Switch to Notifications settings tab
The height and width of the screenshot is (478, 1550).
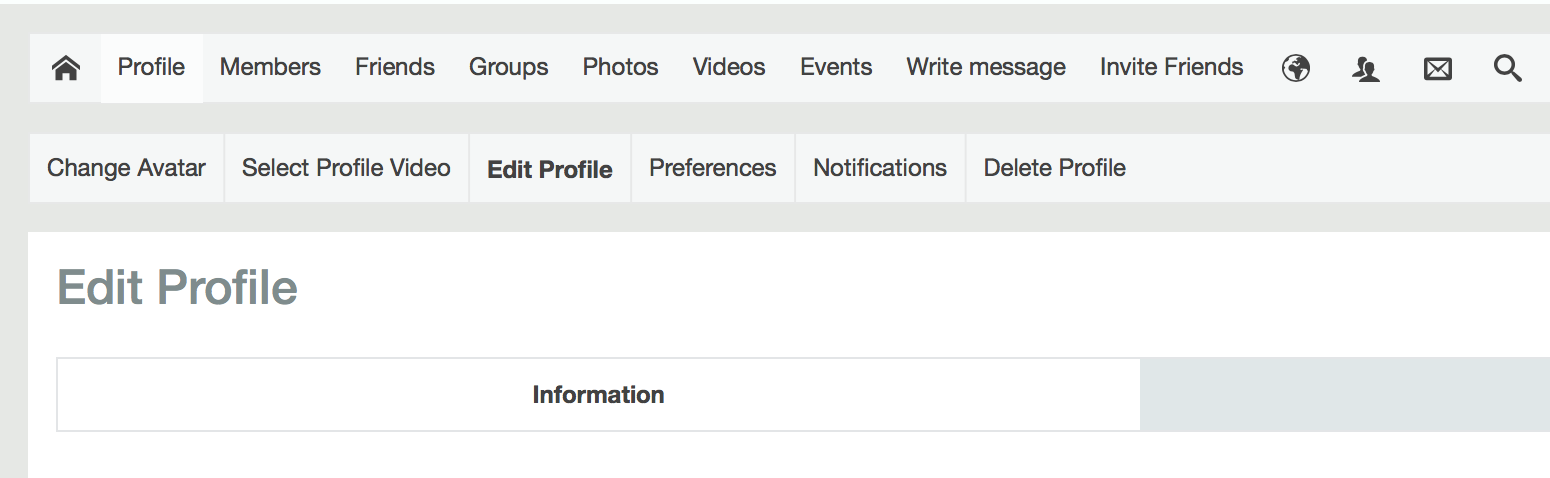(880, 168)
